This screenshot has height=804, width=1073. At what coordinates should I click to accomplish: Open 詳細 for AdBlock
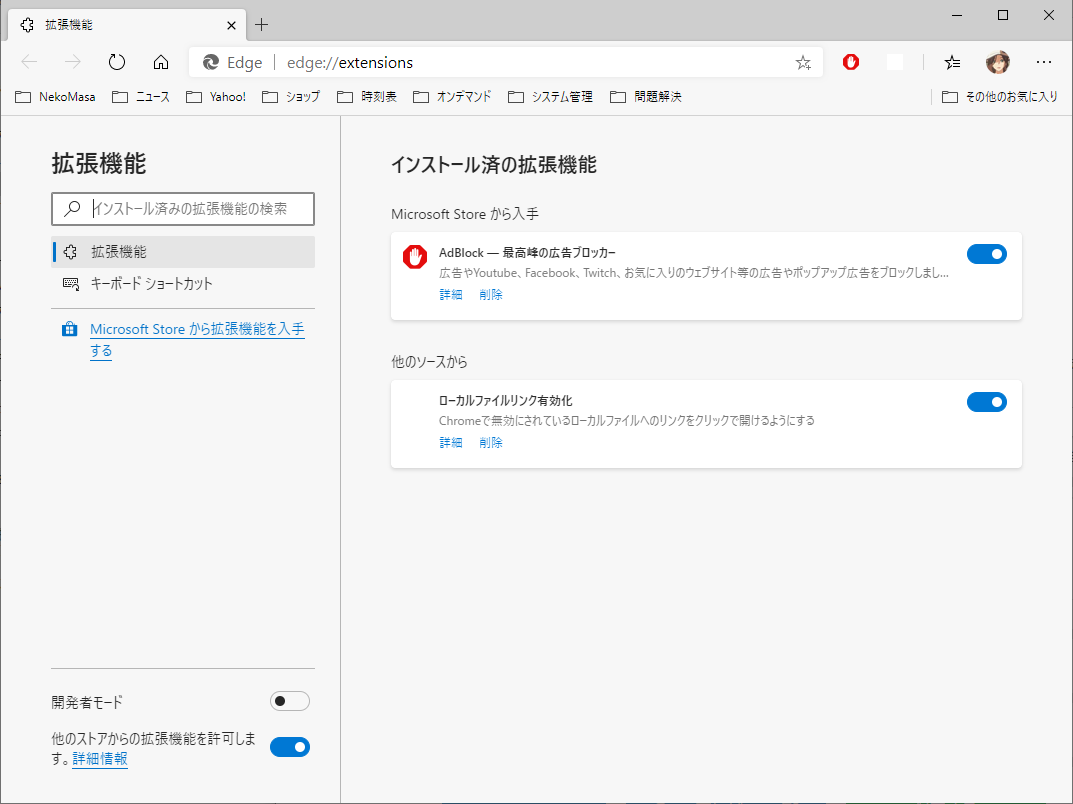point(451,295)
